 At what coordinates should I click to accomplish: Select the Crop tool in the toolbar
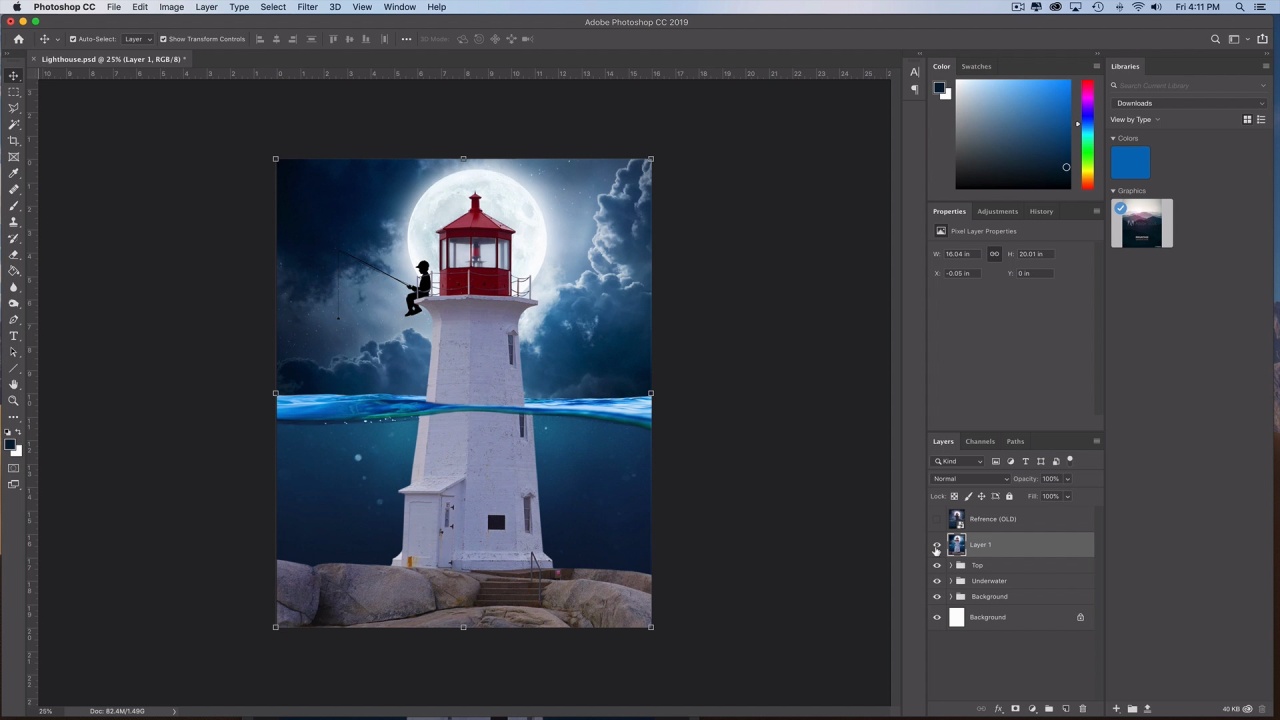[14, 141]
